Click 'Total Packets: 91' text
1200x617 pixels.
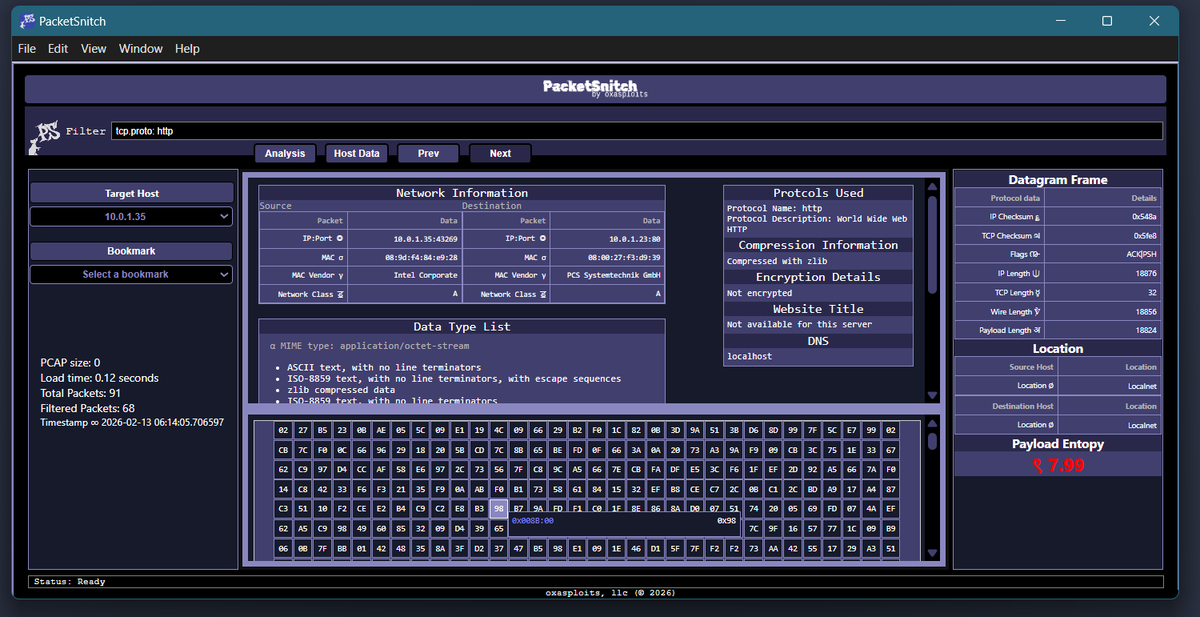[x=81, y=393]
